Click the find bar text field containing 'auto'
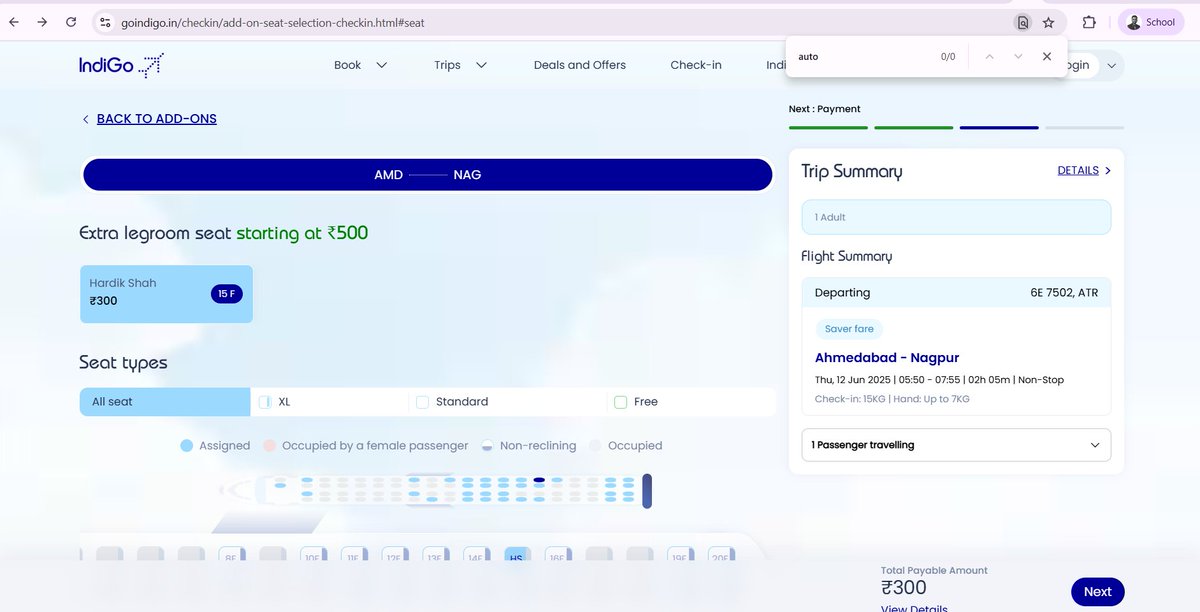 [860, 57]
